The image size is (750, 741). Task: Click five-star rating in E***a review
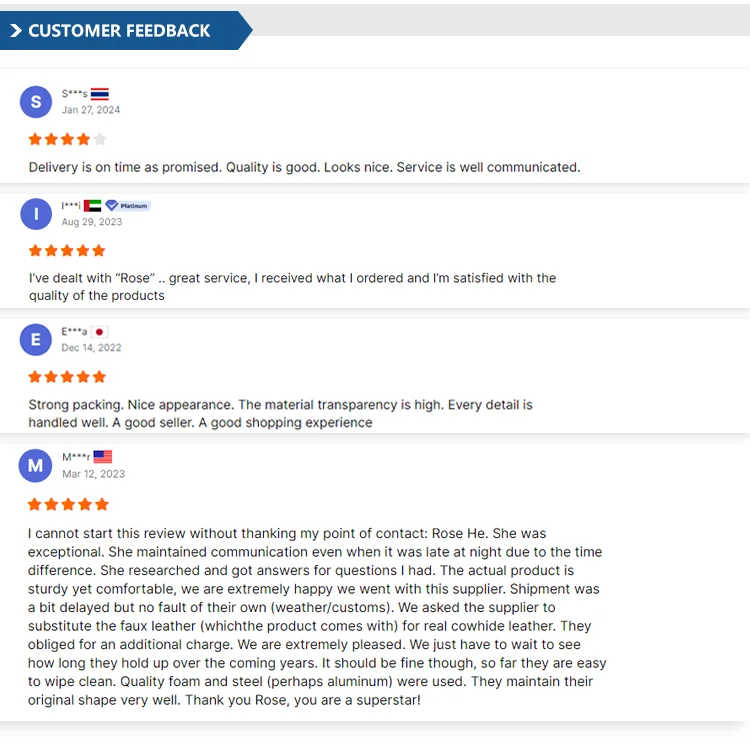(x=67, y=377)
